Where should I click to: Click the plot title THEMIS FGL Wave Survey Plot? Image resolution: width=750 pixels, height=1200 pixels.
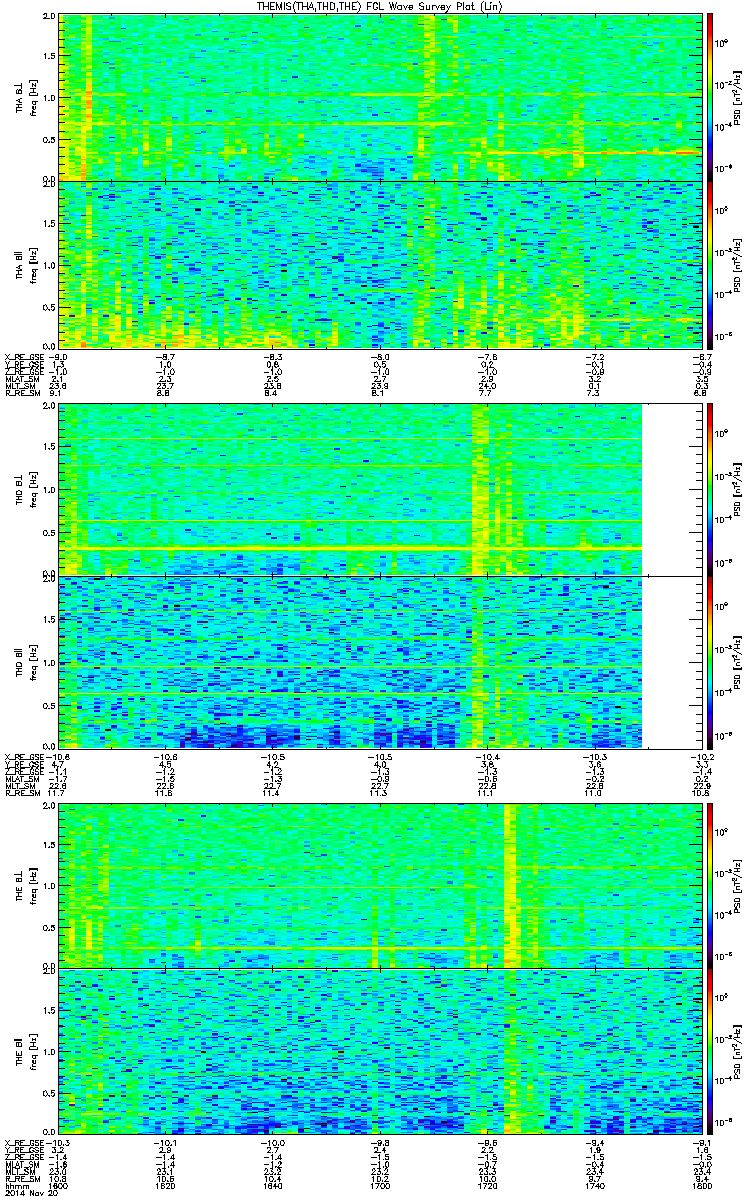pos(380,7)
